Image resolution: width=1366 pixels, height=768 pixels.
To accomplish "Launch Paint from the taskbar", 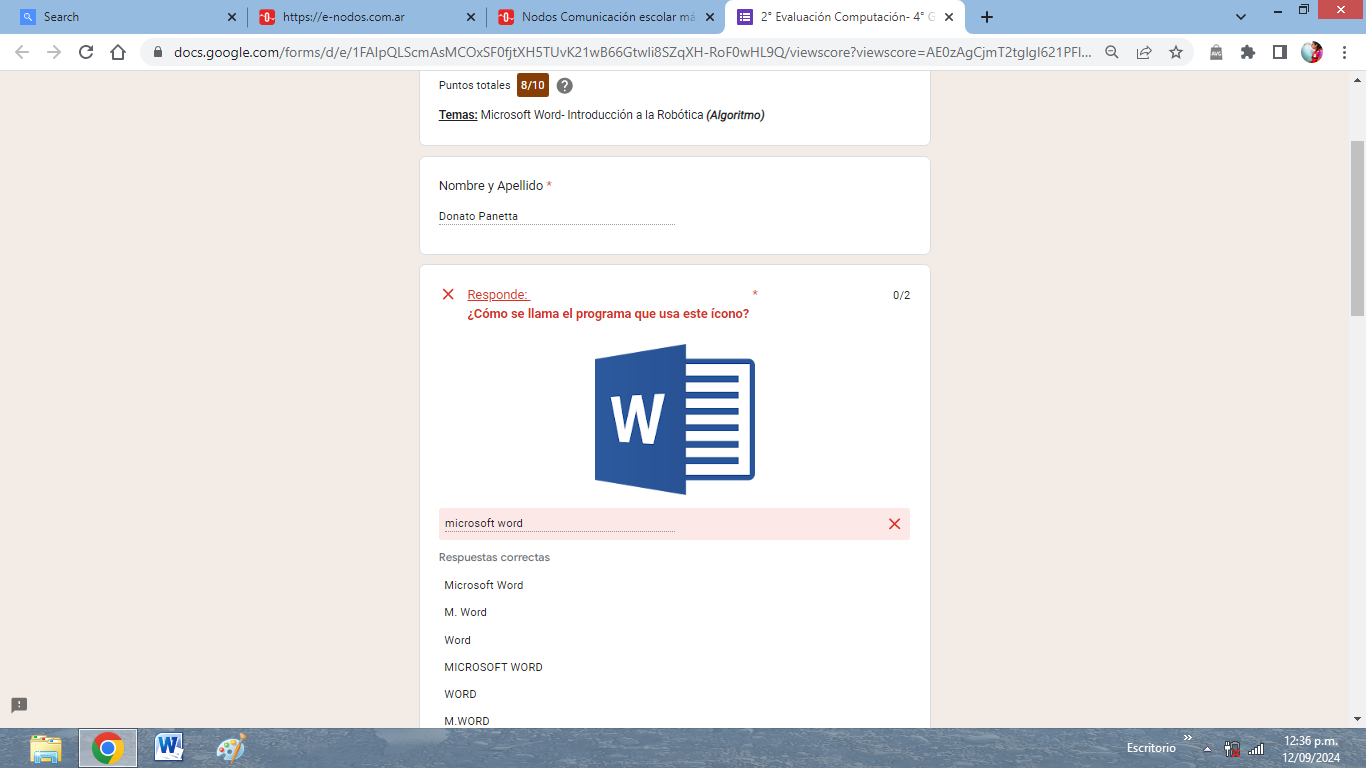I will 231,747.
